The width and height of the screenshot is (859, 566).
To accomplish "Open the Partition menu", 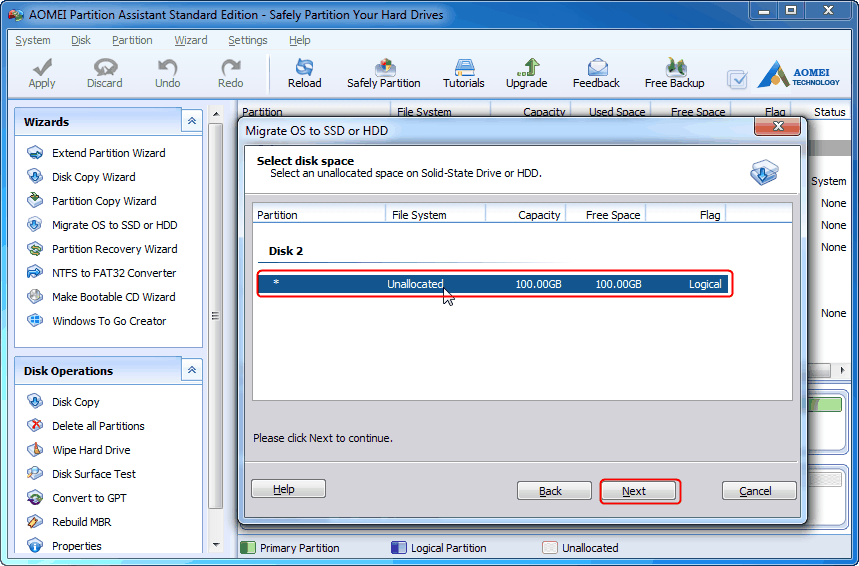I will point(132,40).
